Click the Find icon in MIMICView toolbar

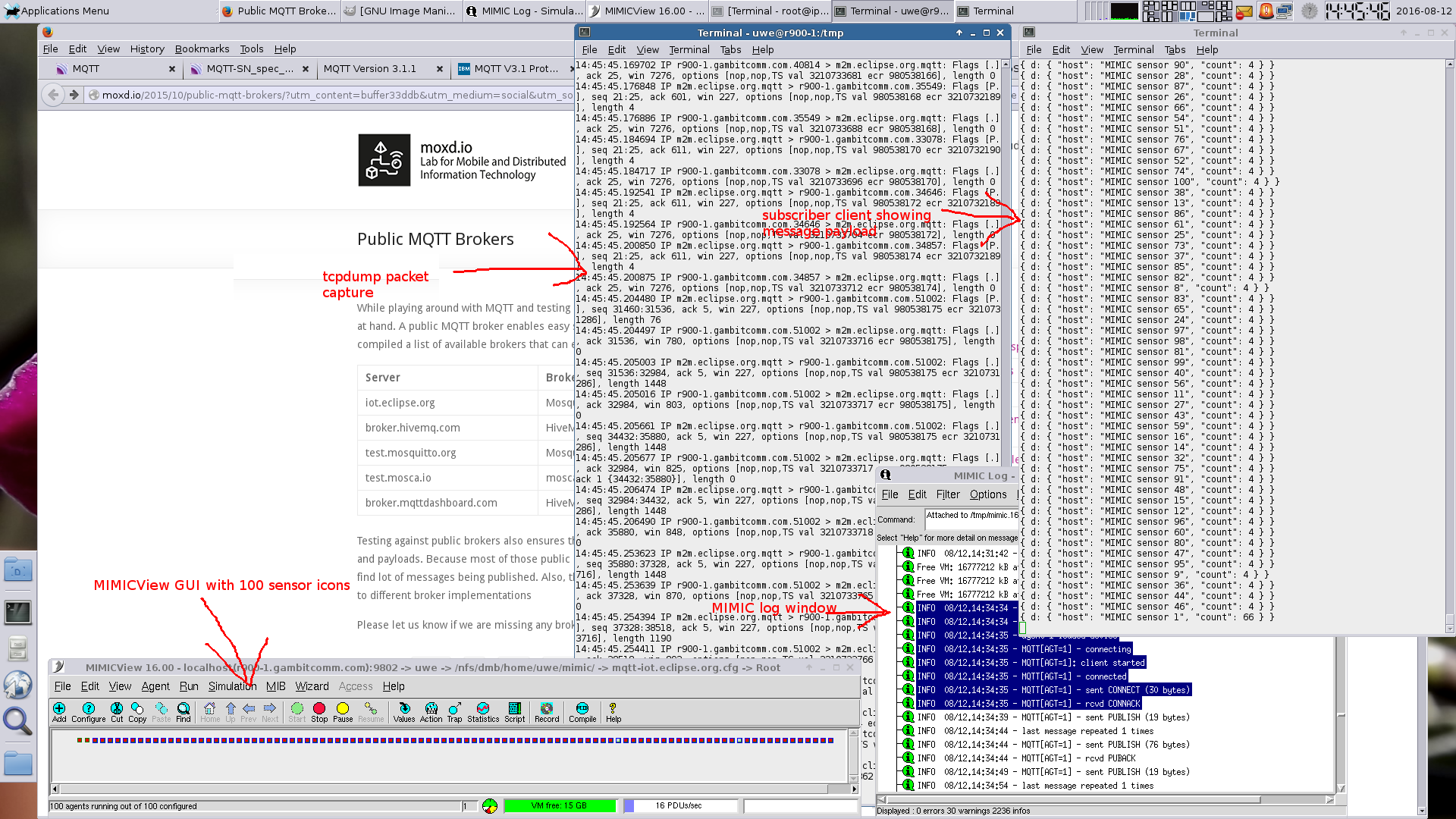(x=184, y=712)
